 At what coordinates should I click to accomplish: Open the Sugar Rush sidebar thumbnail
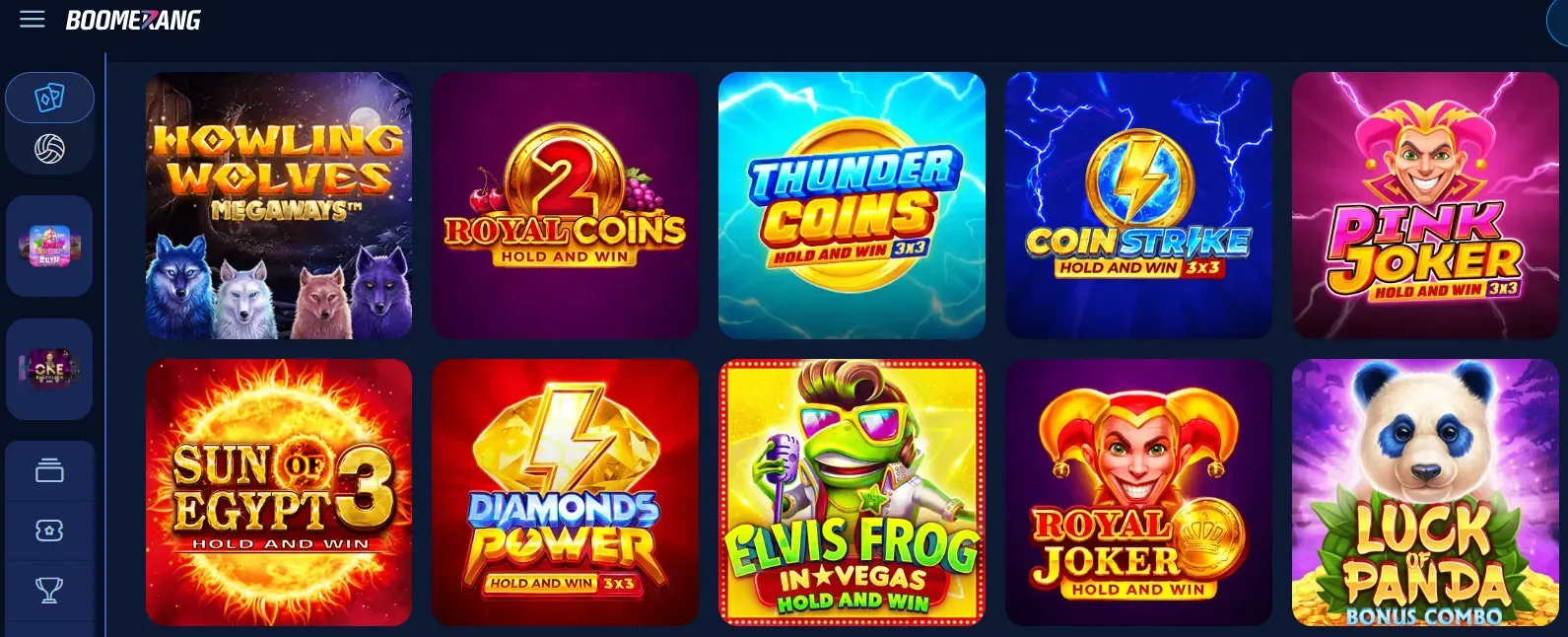tap(49, 246)
